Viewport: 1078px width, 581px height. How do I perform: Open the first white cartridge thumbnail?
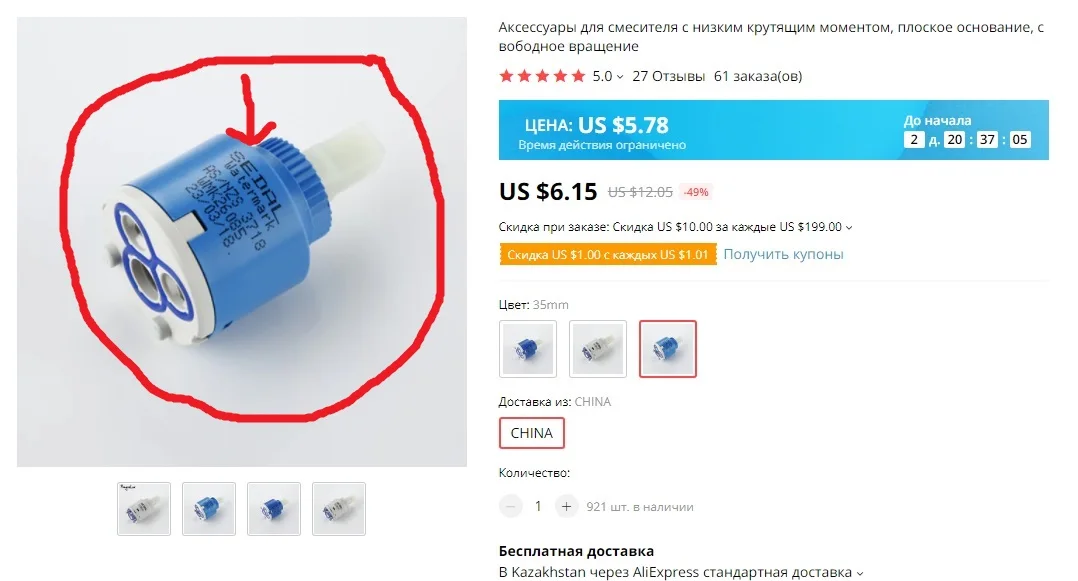tap(144, 509)
